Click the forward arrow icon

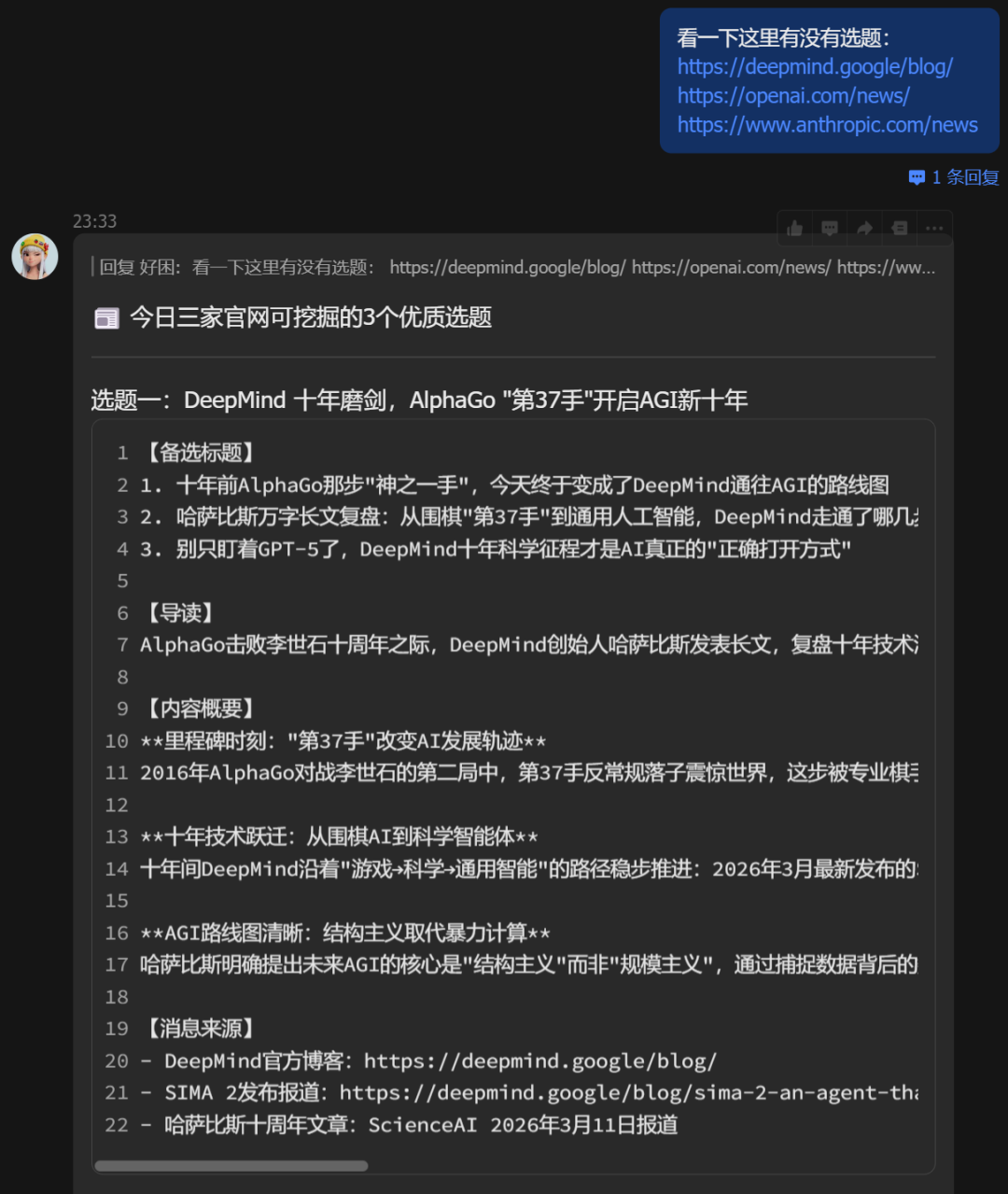pos(864,229)
